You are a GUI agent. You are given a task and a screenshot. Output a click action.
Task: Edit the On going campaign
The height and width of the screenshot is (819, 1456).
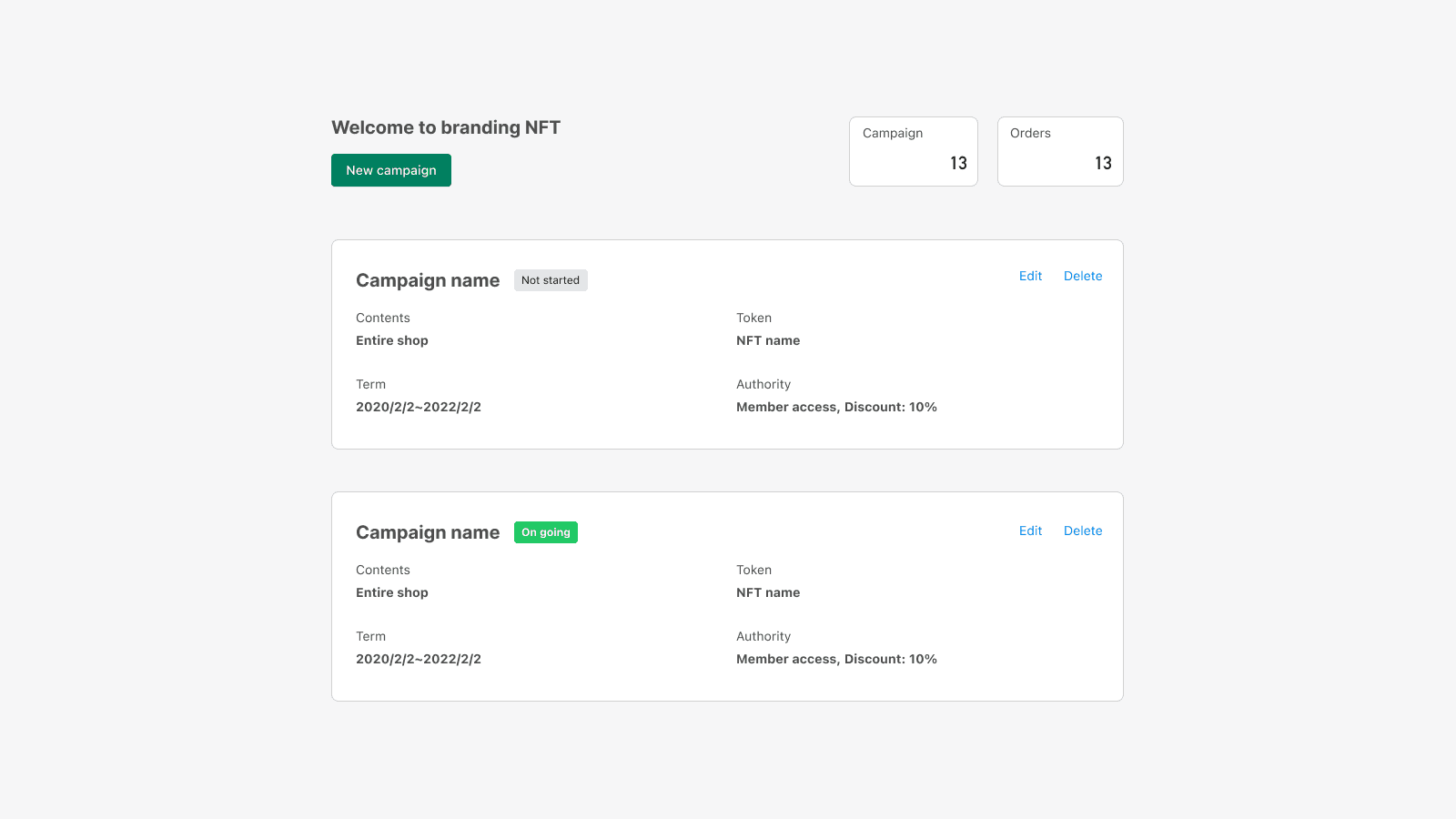(x=1030, y=531)
